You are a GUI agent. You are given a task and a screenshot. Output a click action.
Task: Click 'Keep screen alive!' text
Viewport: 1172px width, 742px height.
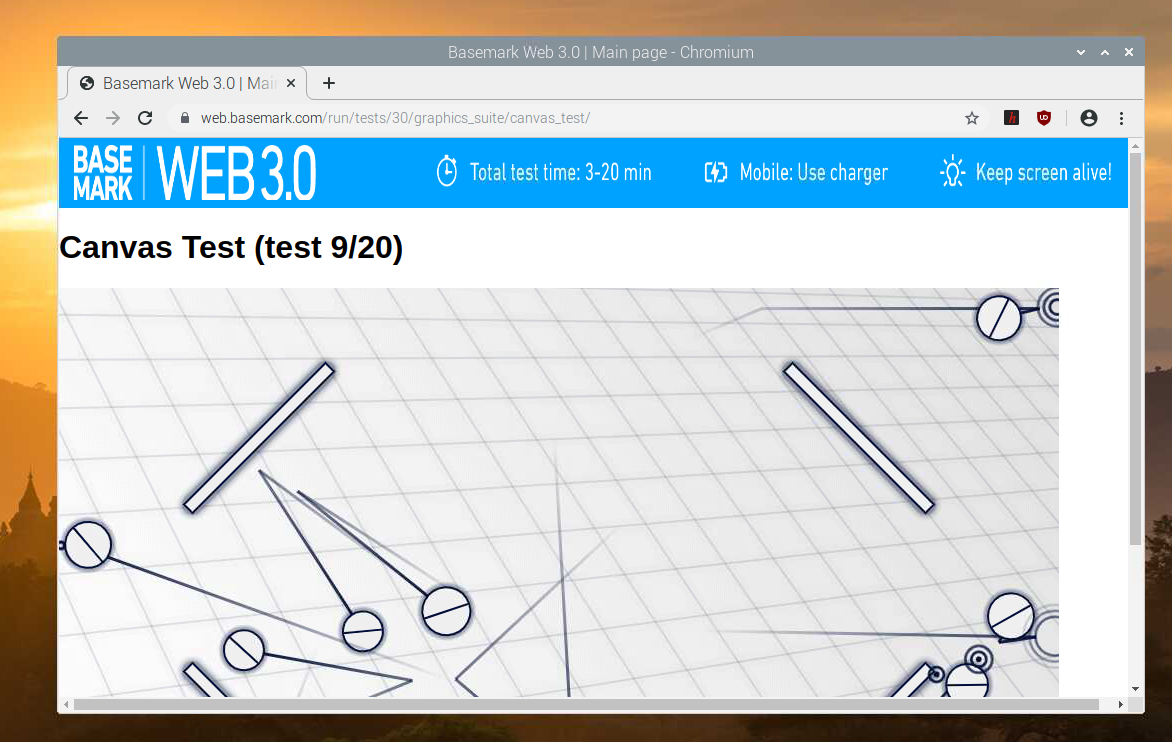pos(1043,173)
